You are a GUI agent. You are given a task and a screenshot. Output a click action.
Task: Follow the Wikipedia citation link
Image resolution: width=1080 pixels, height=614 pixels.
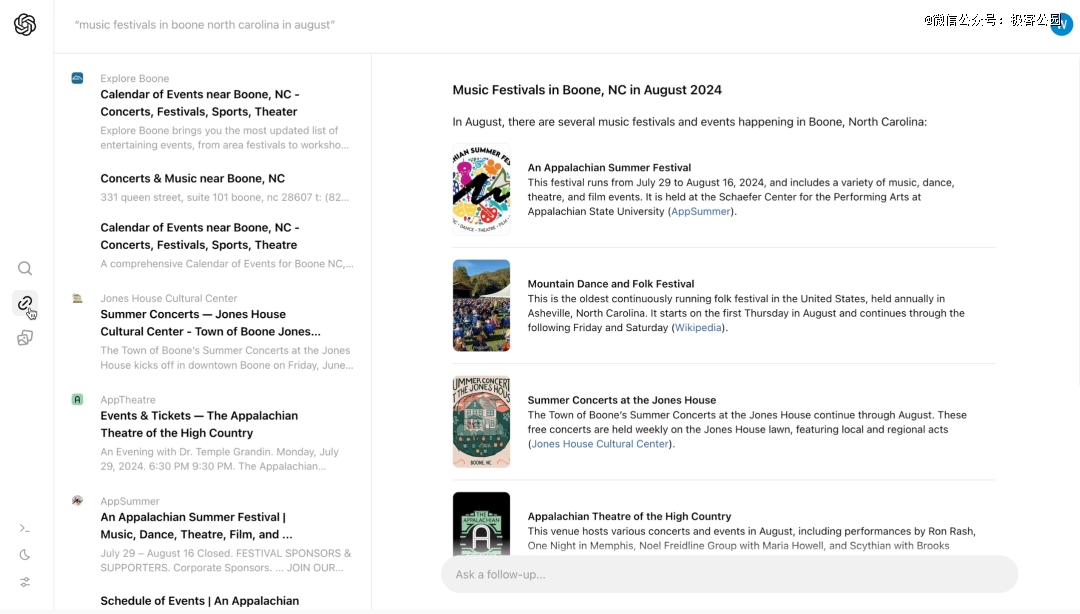click(x=698, y=328)
